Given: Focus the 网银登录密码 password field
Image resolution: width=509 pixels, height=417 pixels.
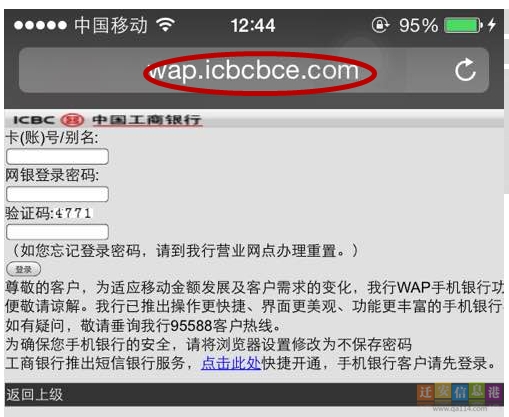Looking at the screenshot, I should pyautogui.click(x=57, y=194).
